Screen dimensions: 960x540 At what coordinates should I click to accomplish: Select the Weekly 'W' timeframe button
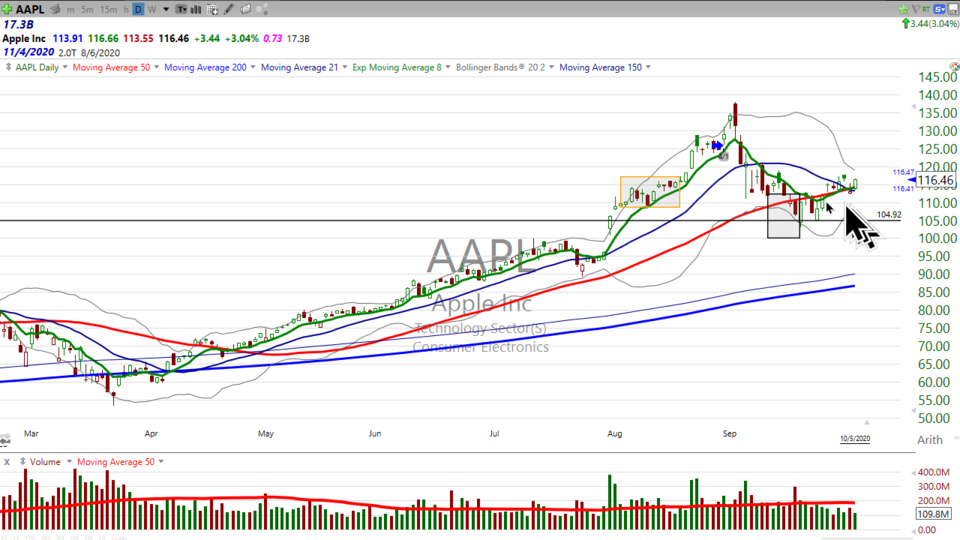point(152,10)
